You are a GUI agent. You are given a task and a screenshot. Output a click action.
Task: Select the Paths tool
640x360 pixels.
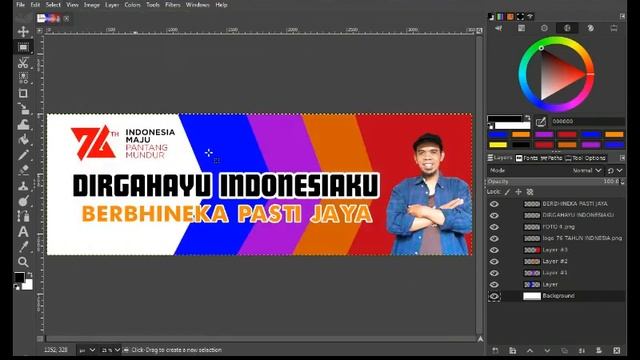coord(23,216)
